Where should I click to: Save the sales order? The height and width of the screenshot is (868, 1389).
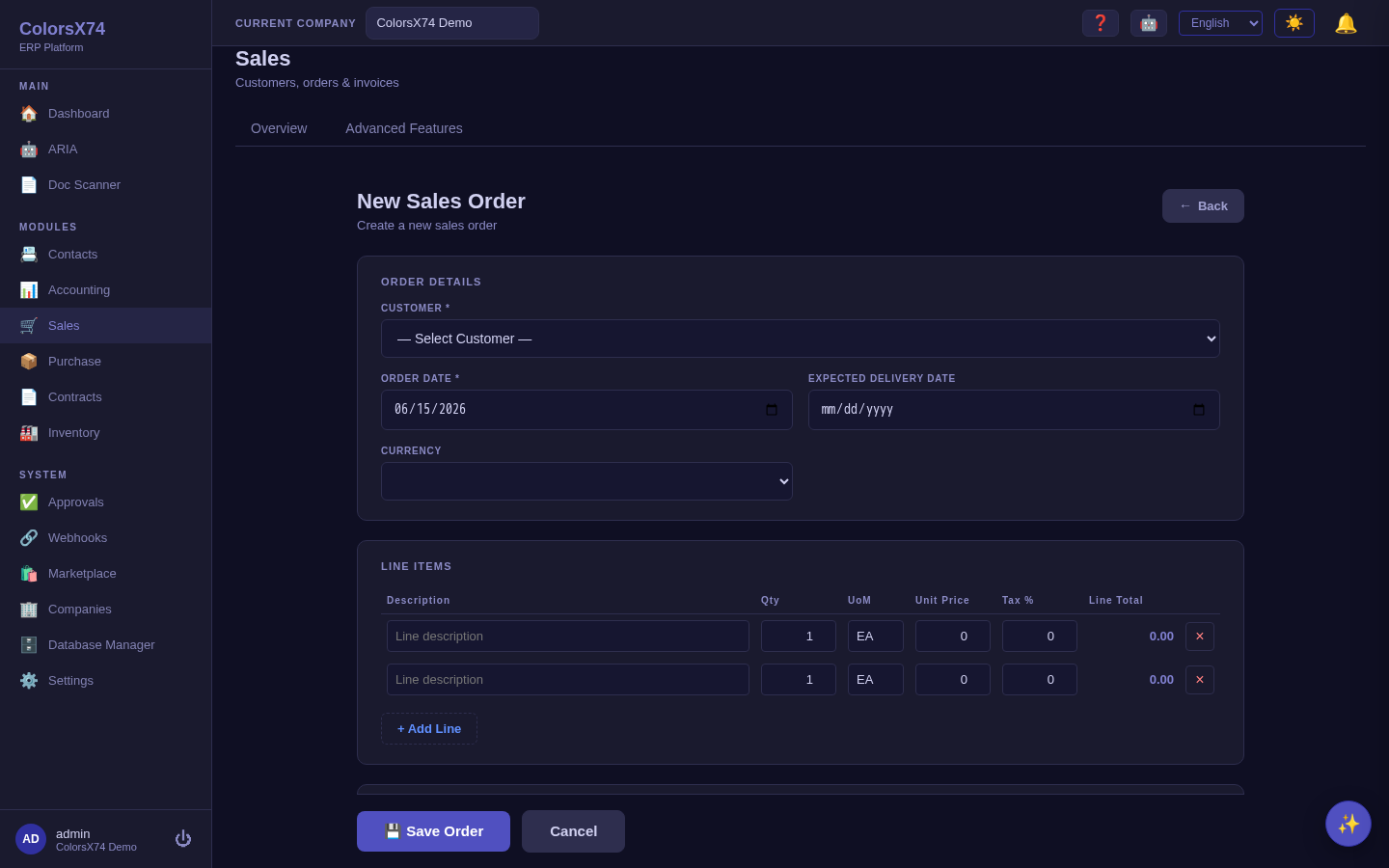click(x=433, y=831)
